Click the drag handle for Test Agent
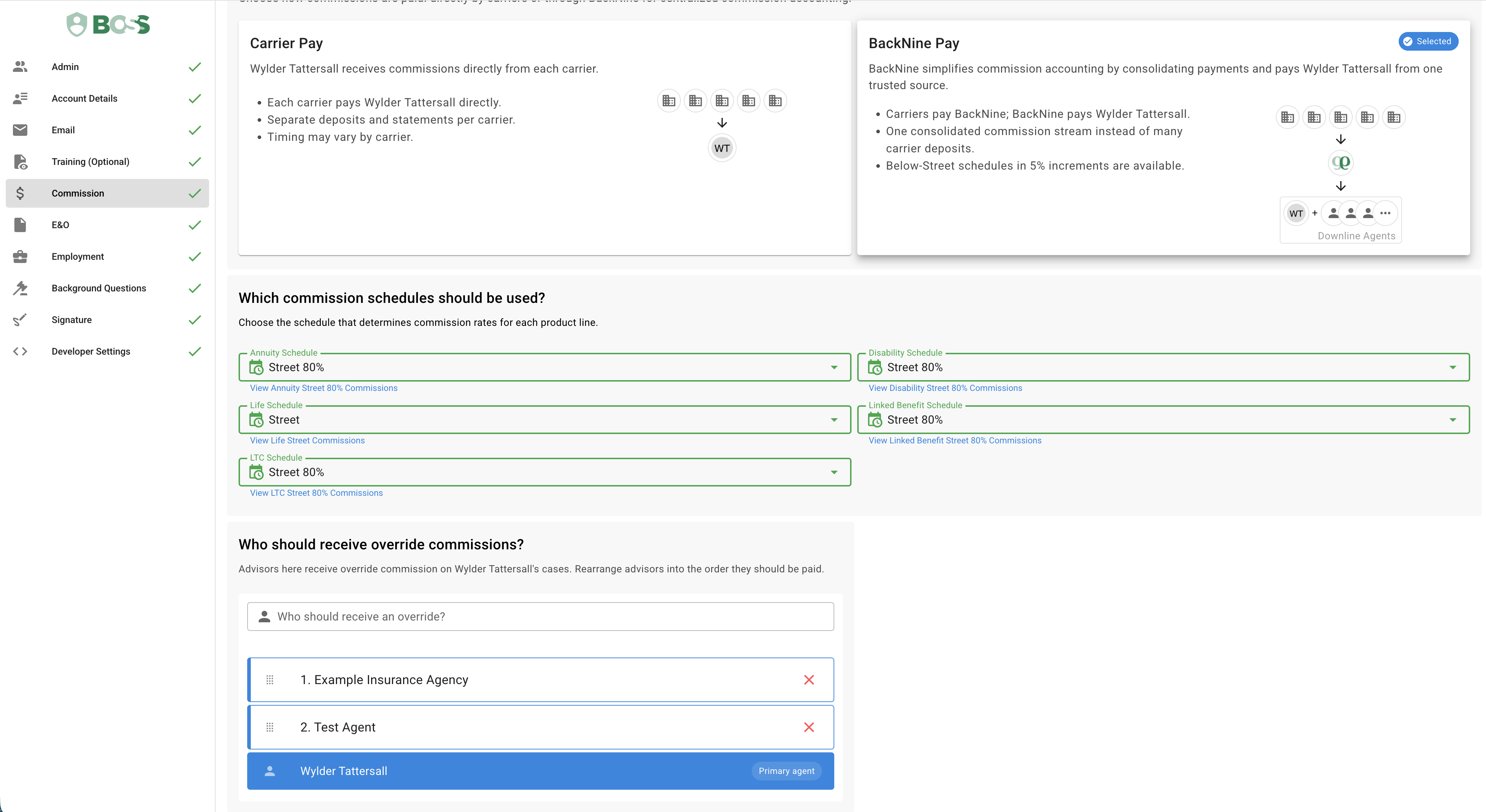The width and height of the screenshot is (1486, 812). tap(269, 727)
